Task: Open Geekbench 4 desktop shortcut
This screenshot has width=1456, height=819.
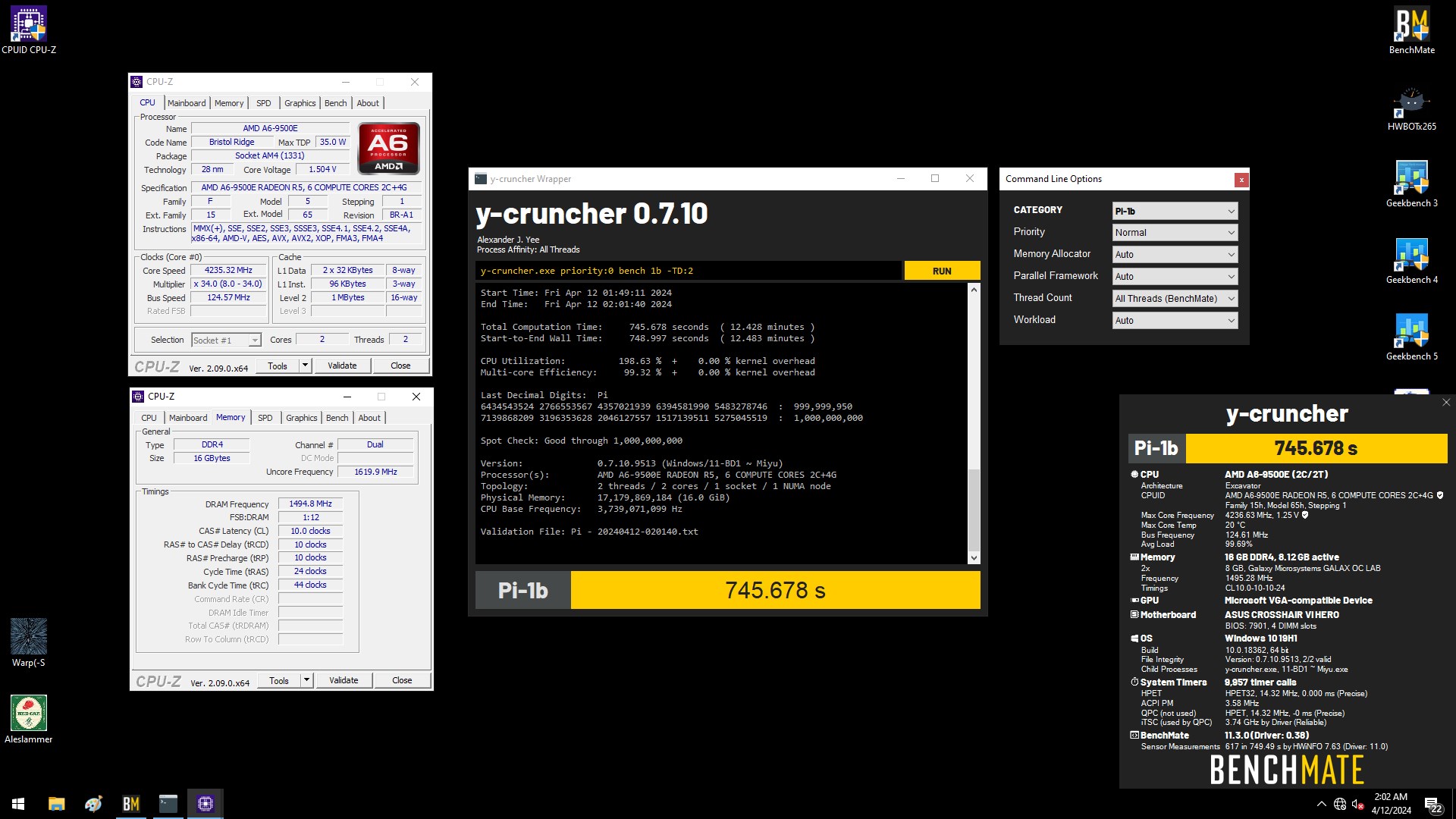Action: 1411,261
